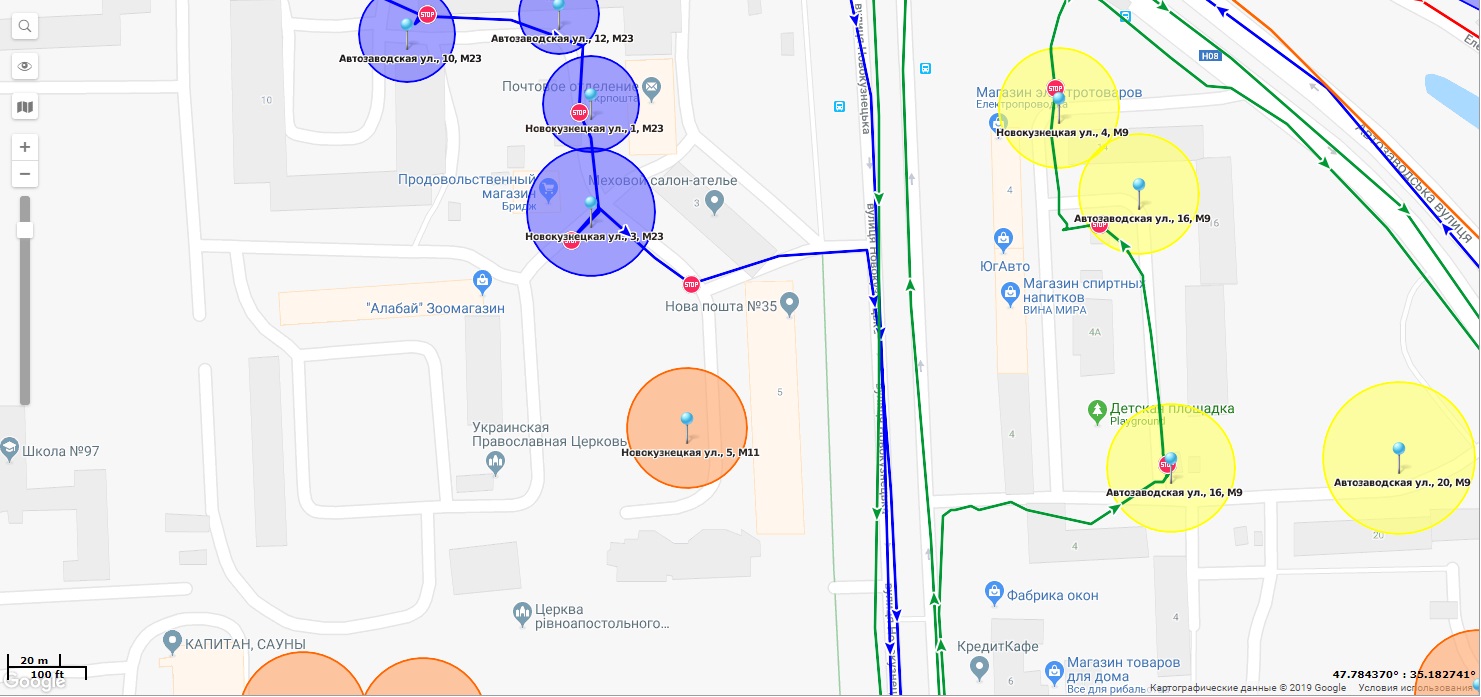This screenshot has height=697, width=1481.
Task: Click the Фабрика окон shop icon
Action: 993,590
